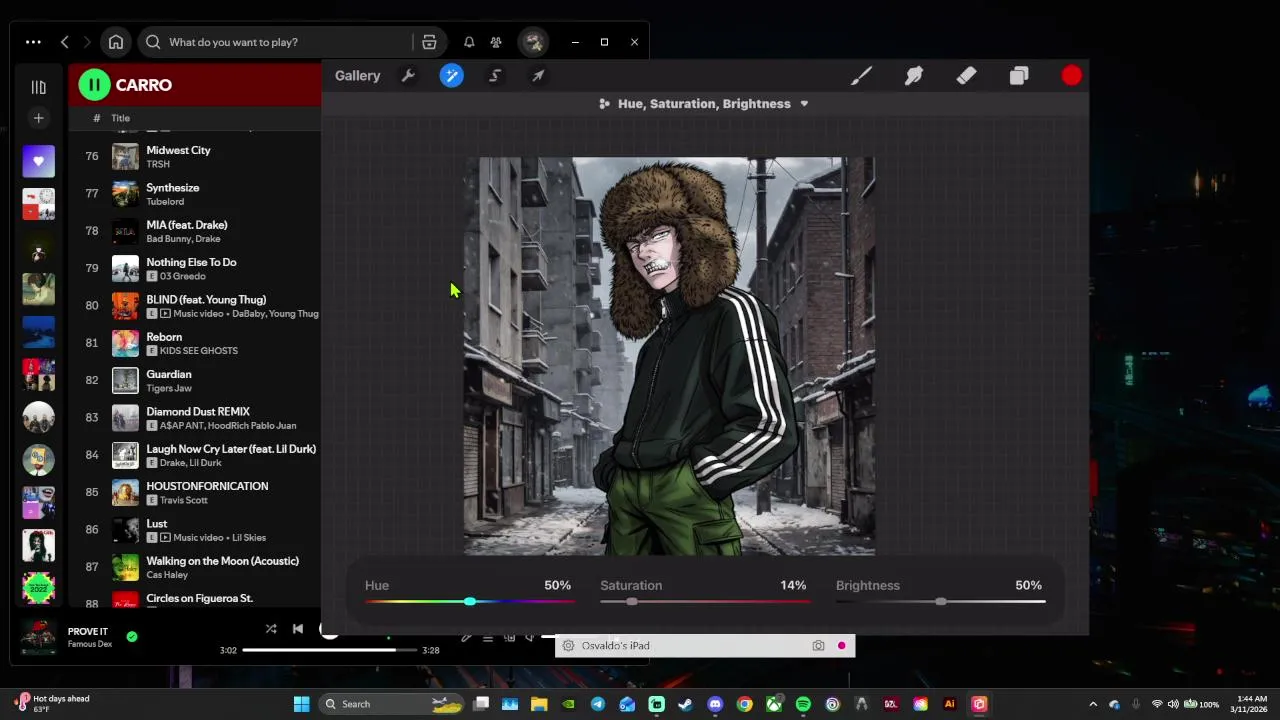Screen dimensions: 1280x720
Task: Adjust the Hue slider
Action: coord(469,601)
